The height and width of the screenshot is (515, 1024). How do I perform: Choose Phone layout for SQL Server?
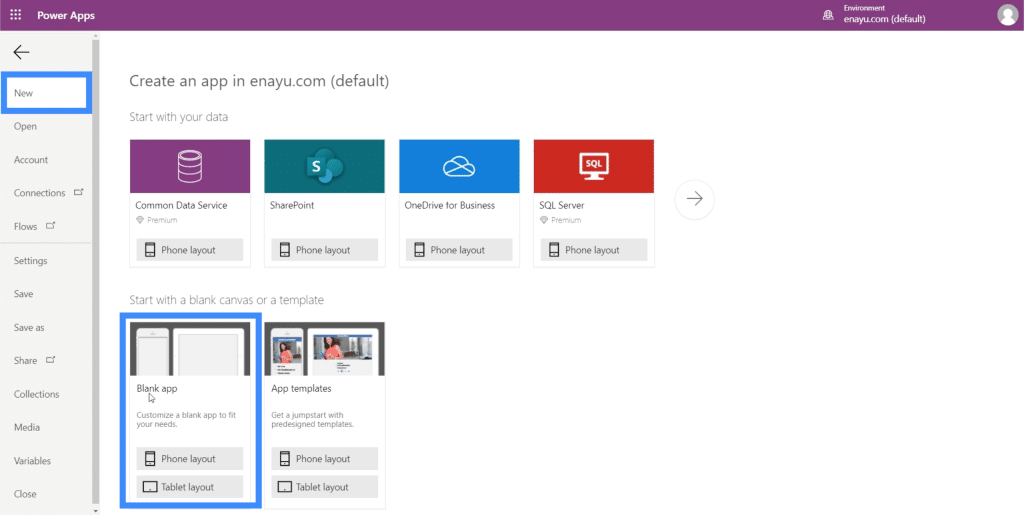point(594,250)
